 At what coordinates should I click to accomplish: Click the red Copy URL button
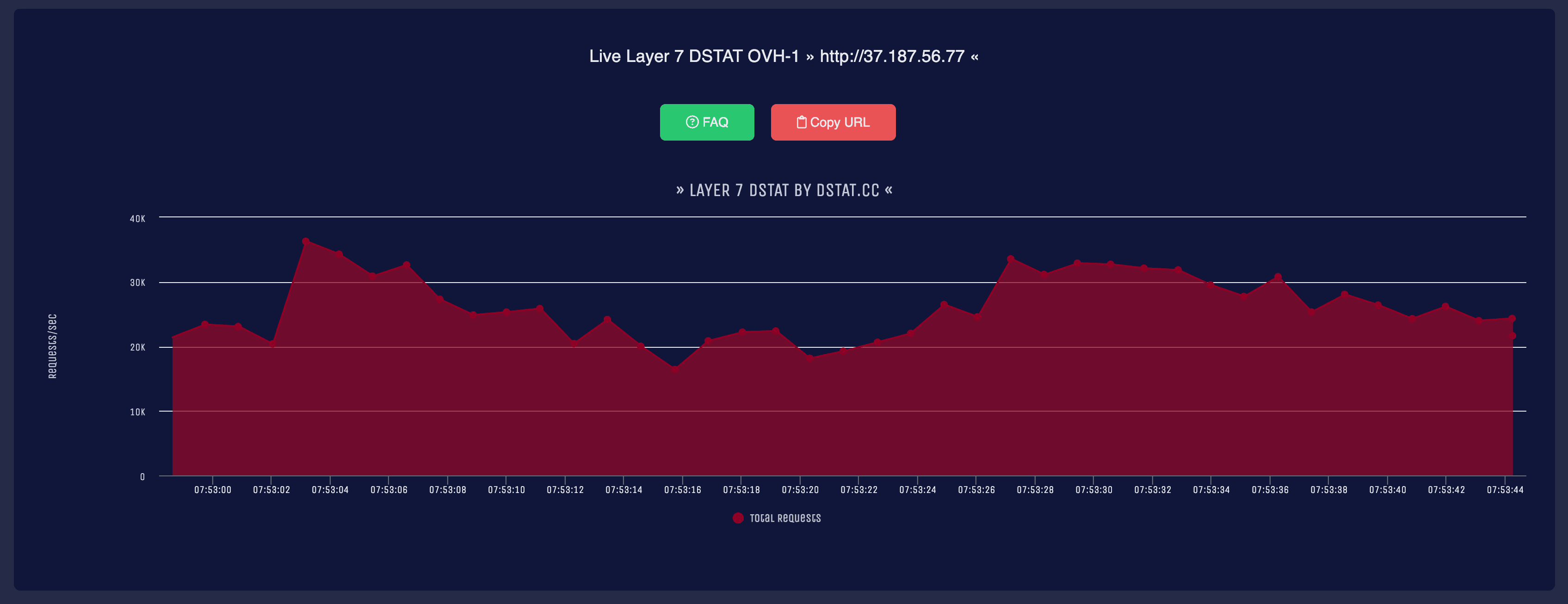click(x=833, y=123)
